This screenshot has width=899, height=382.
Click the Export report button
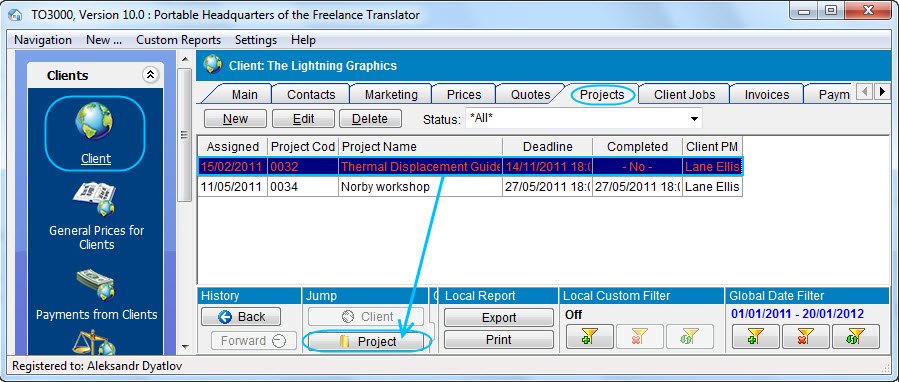(499, 317)
